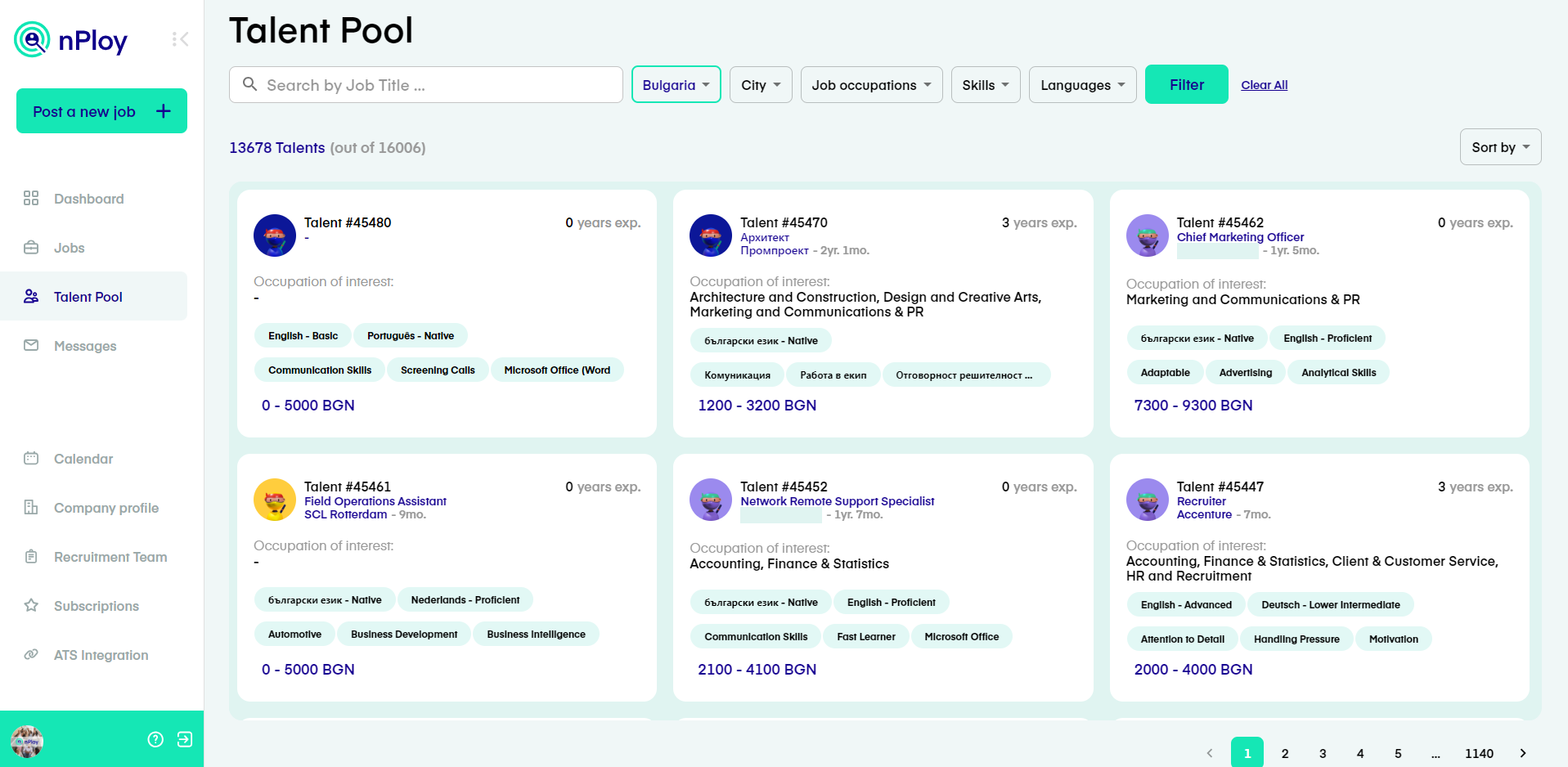This screenshot has width=1568, height=767.
Task: Click the Calendar icon in the sidebar
Action: coord(31,459)
